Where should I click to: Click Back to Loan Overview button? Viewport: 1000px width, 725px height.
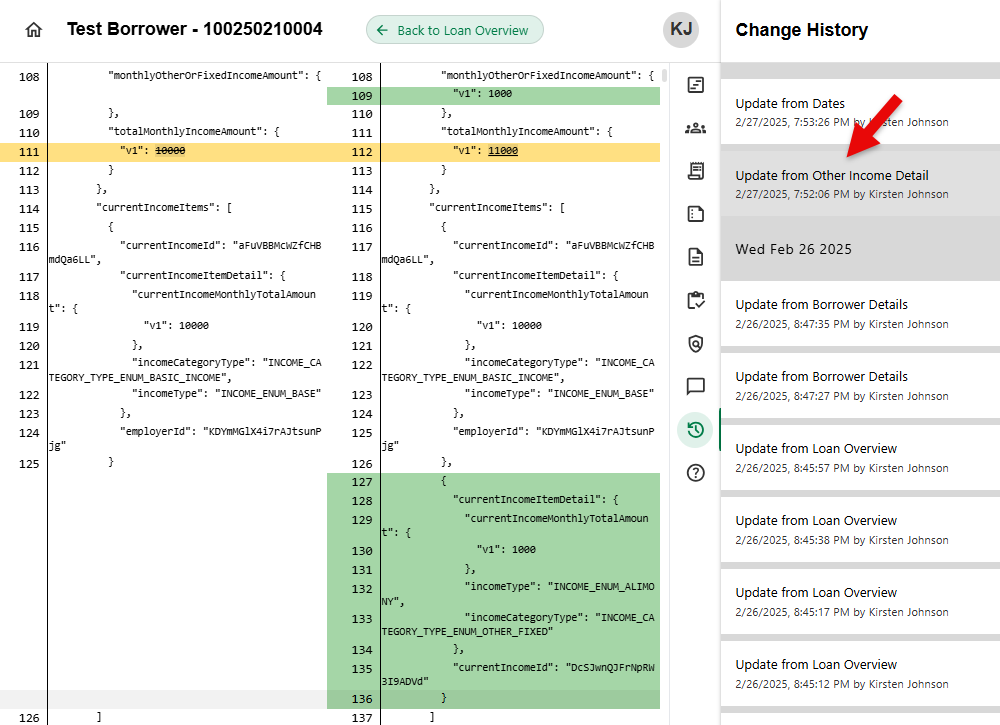(455, 30)
